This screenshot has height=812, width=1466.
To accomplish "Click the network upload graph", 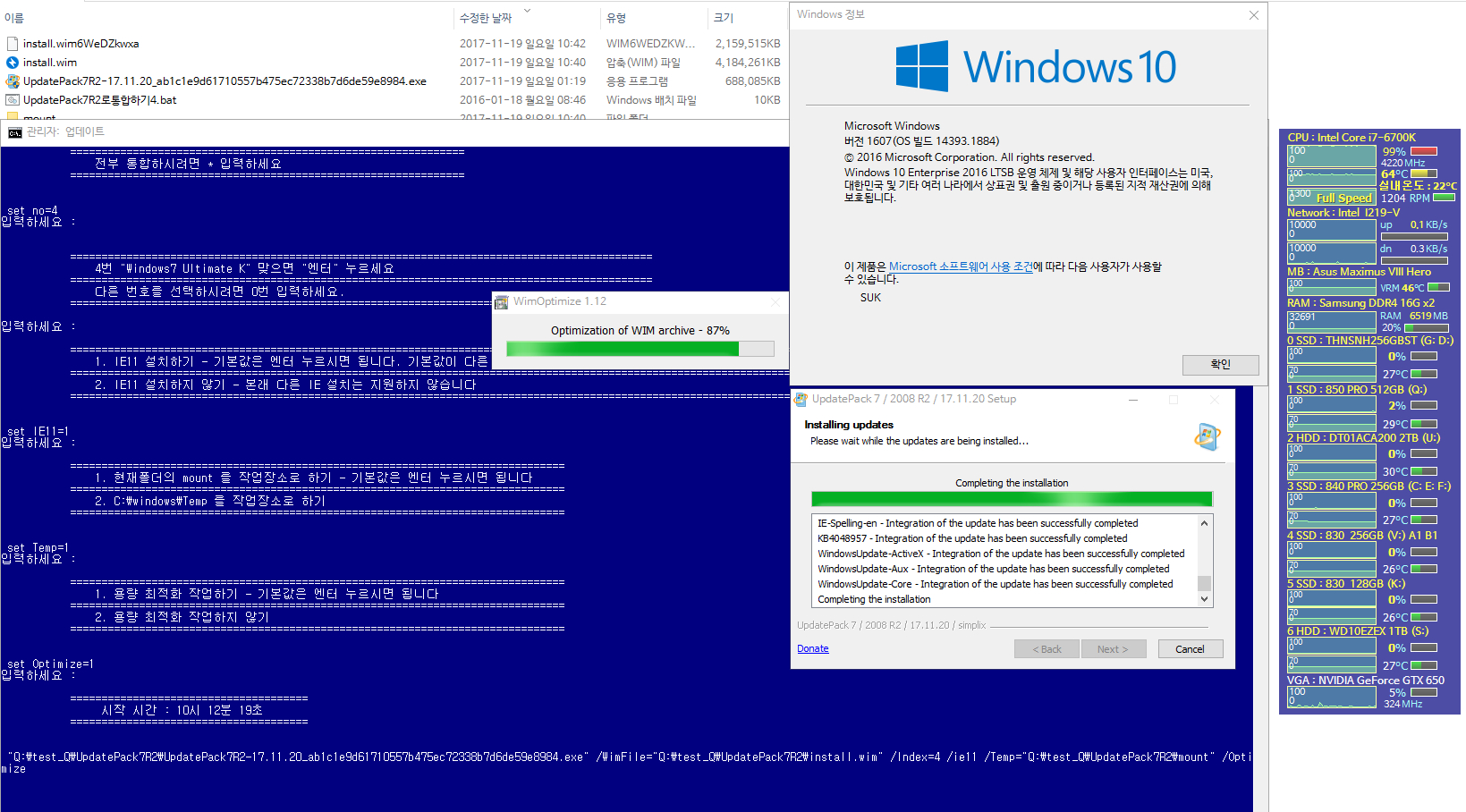I will pos(1331,230).
